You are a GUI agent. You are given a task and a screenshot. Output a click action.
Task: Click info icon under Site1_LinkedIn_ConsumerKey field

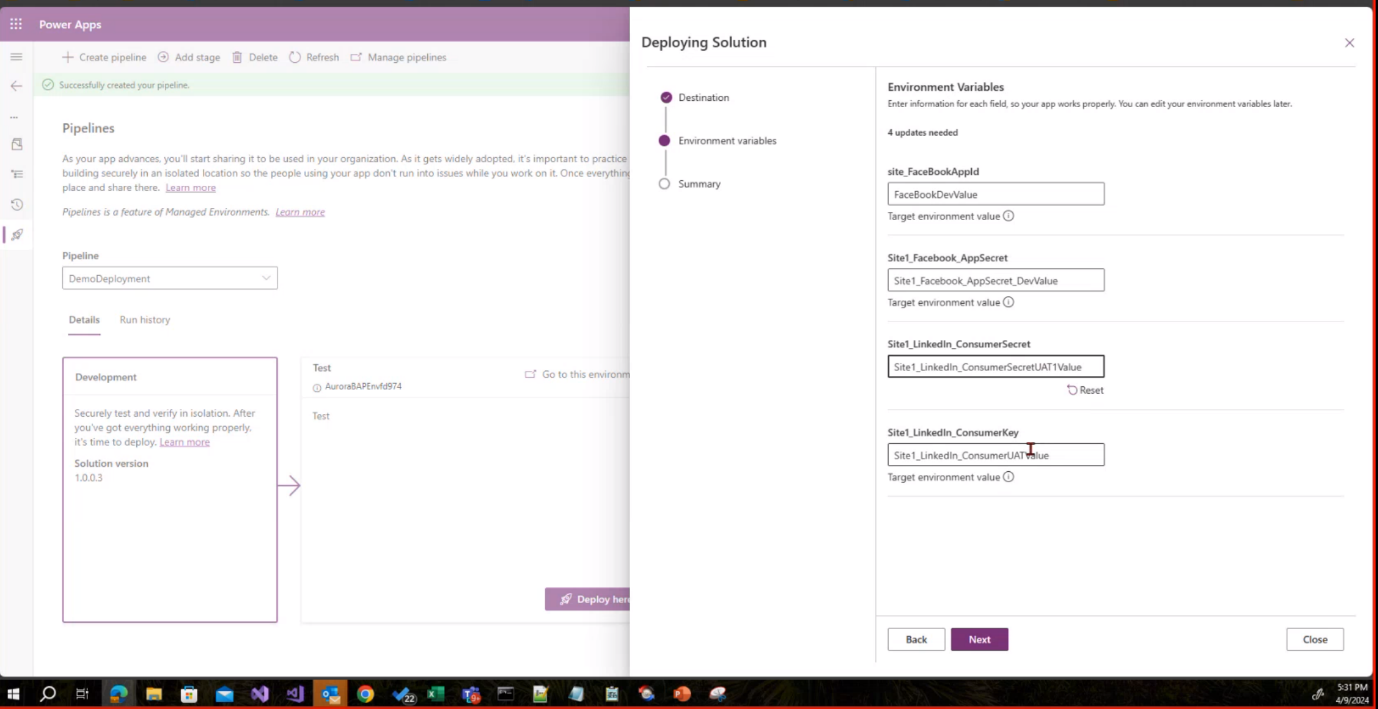point(1008,477)
